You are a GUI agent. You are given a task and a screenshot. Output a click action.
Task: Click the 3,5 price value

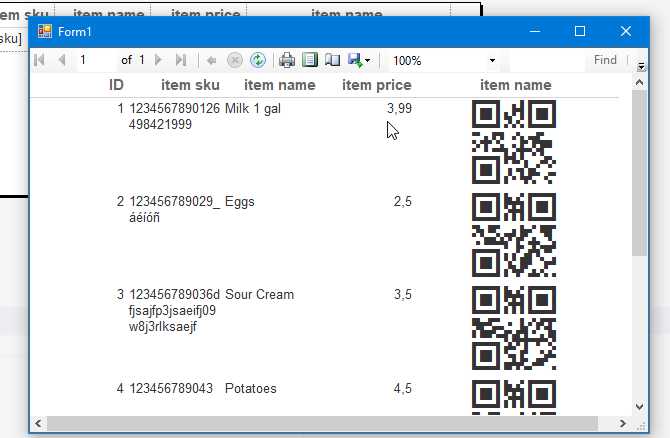coord(403,294)
